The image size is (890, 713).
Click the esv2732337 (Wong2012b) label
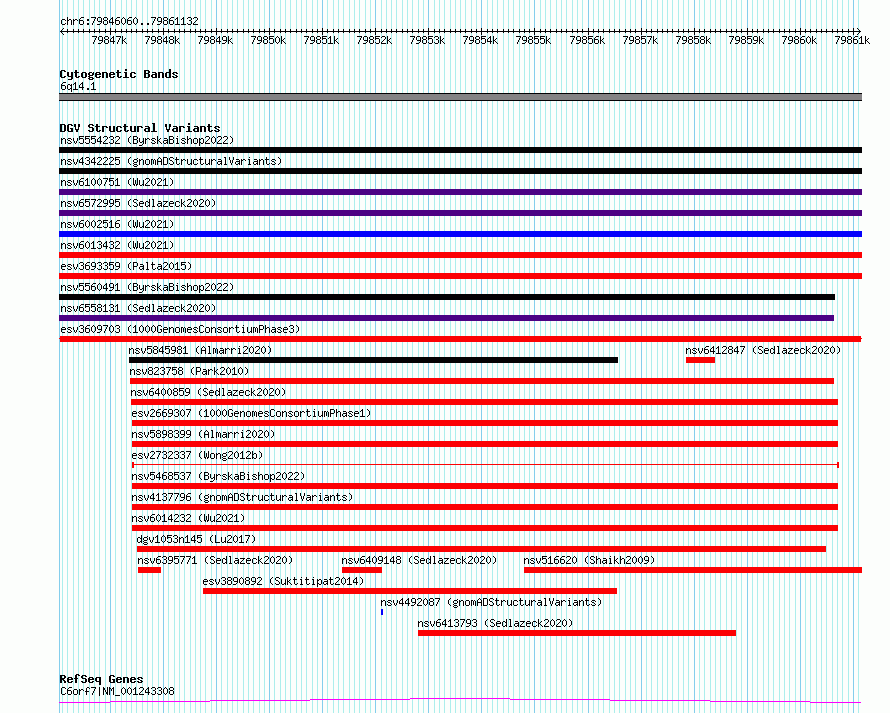click(x=197, y=455)
